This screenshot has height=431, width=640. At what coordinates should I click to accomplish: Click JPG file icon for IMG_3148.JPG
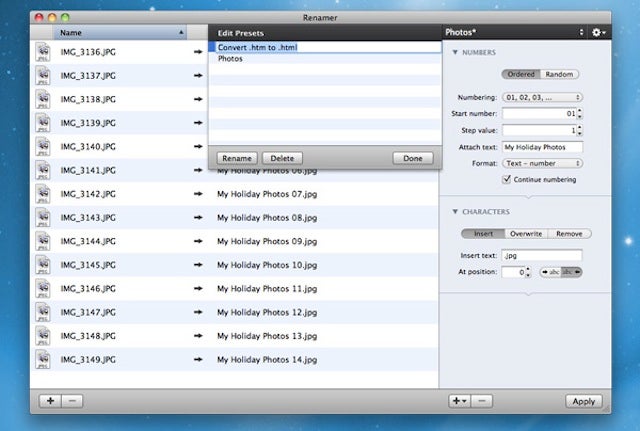pos(44,336)
